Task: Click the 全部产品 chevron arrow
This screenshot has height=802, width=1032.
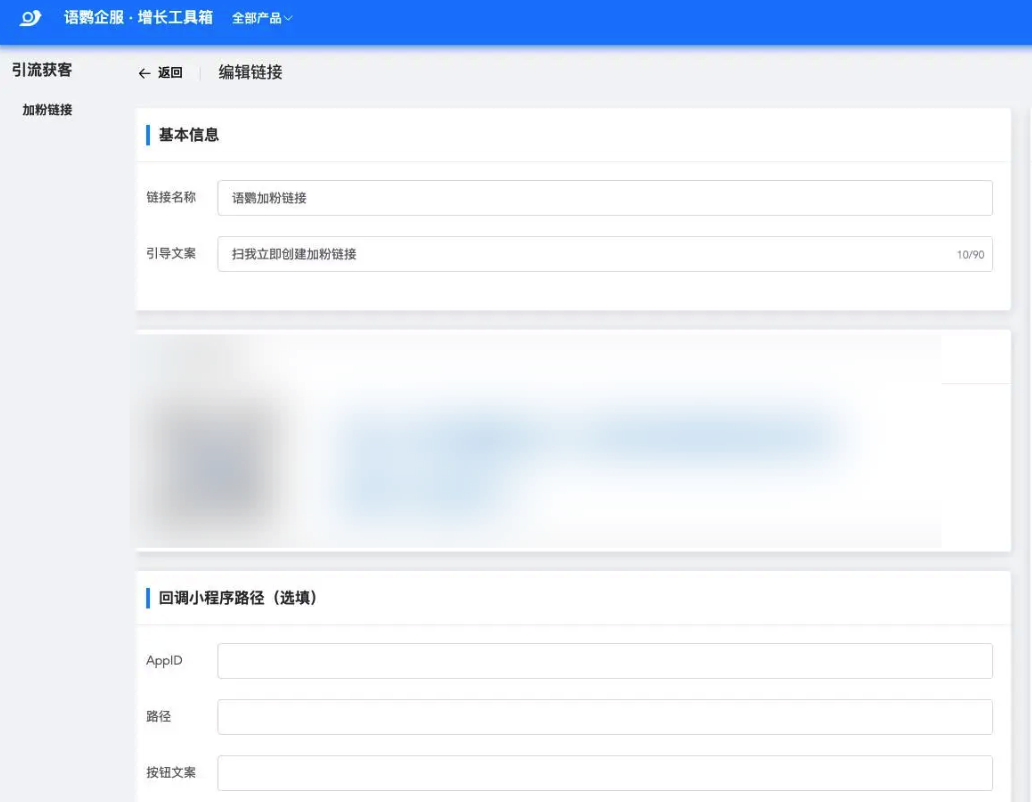Action: point(288,19)
